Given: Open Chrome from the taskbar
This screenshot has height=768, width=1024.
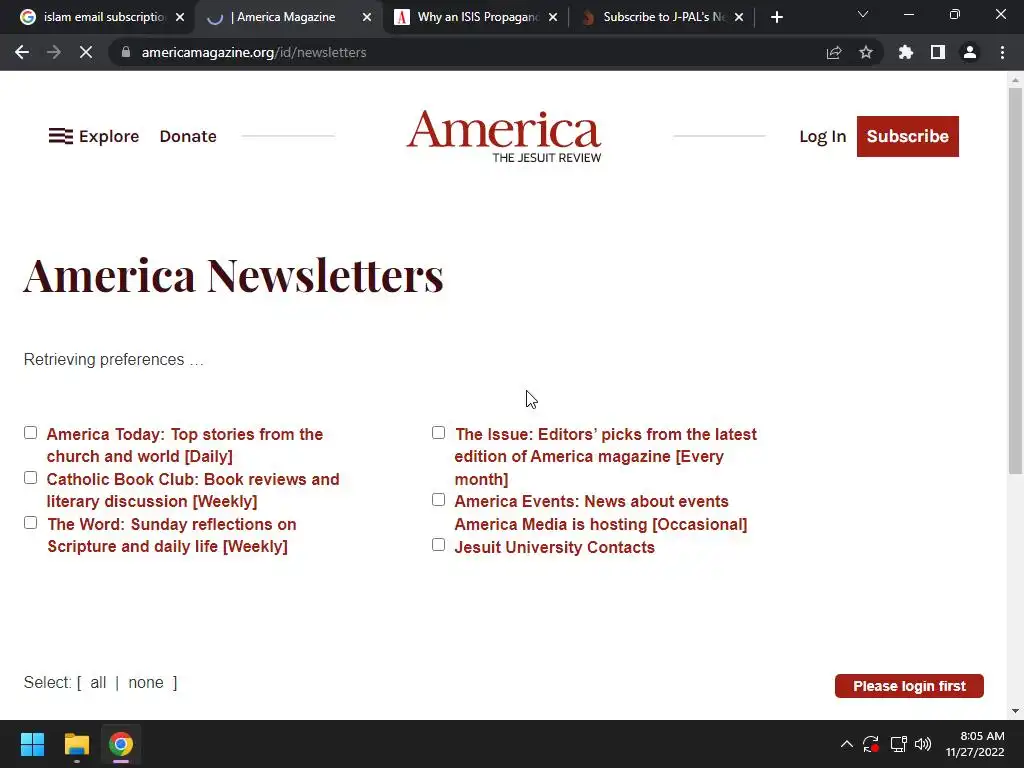Looking at the screenshot, I should coord(121,744).
